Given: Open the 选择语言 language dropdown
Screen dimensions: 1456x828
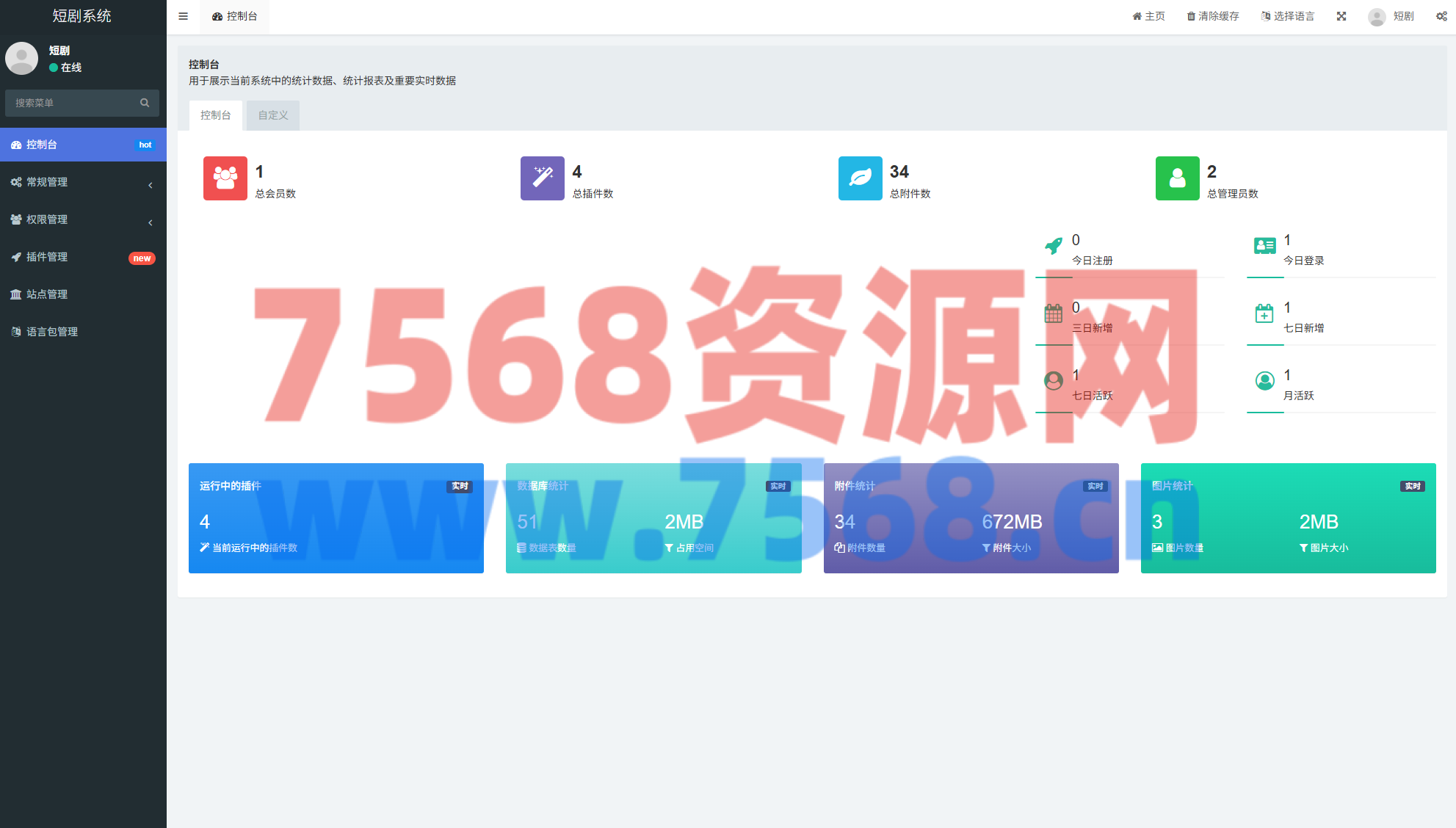Looking at the screenshot, I should click(x=1288, y=16).
